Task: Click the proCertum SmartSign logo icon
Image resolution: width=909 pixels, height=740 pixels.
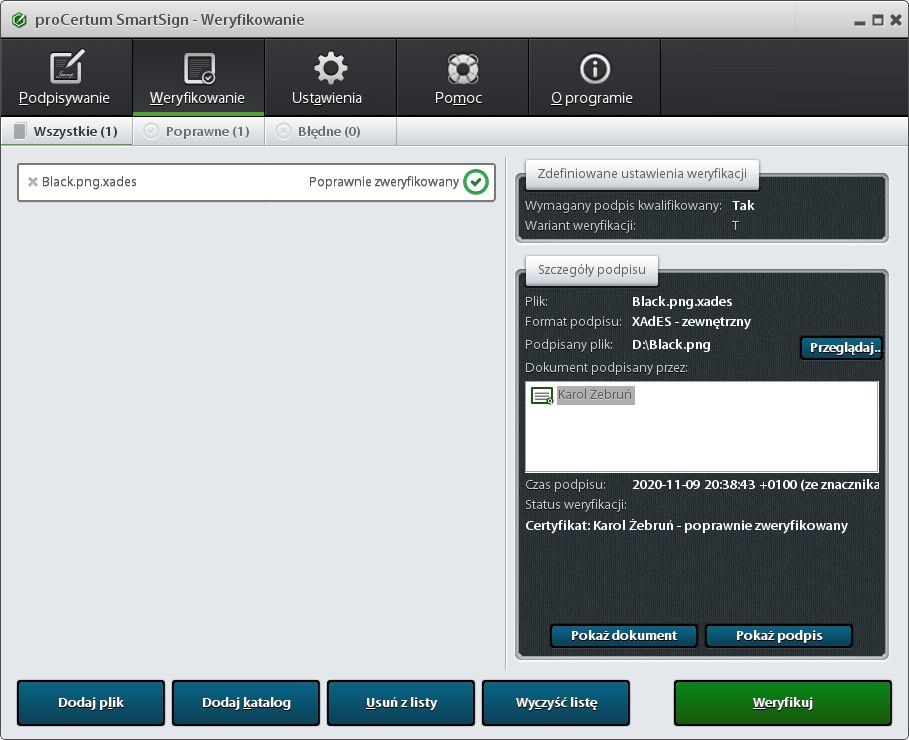Action: coord(19,20)
